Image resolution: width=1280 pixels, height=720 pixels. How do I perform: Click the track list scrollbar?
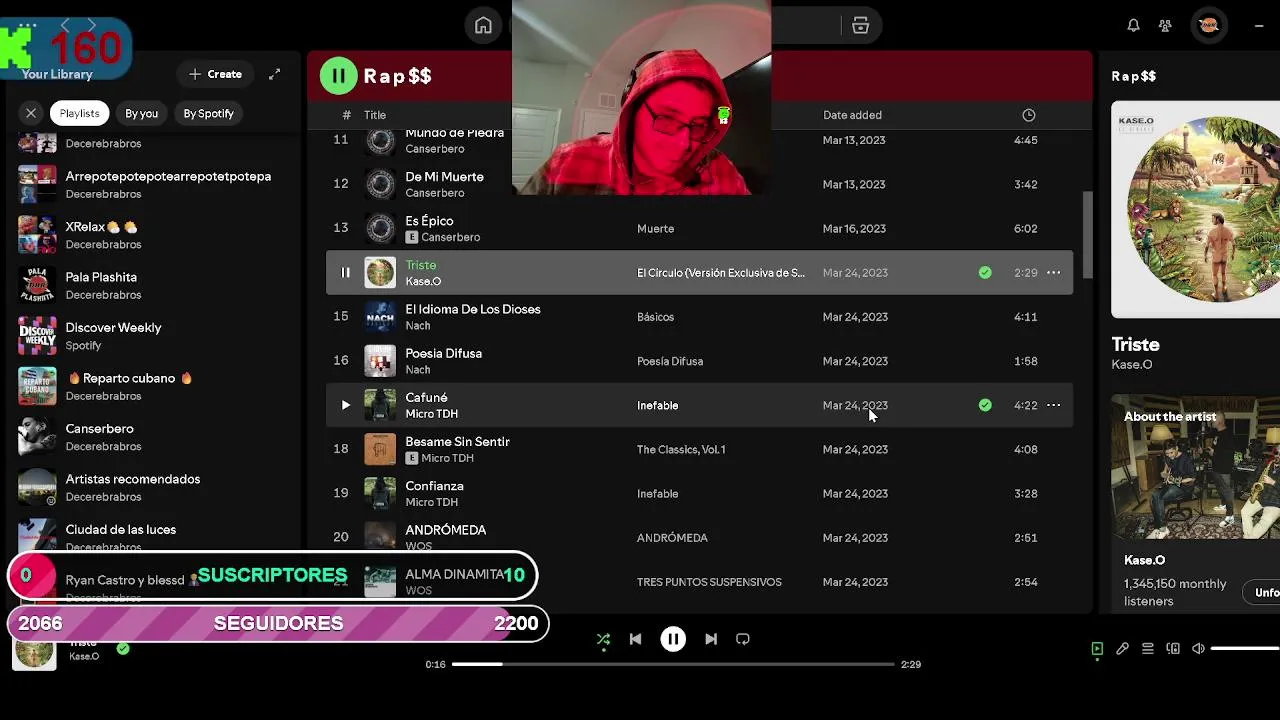(1087, 236)
